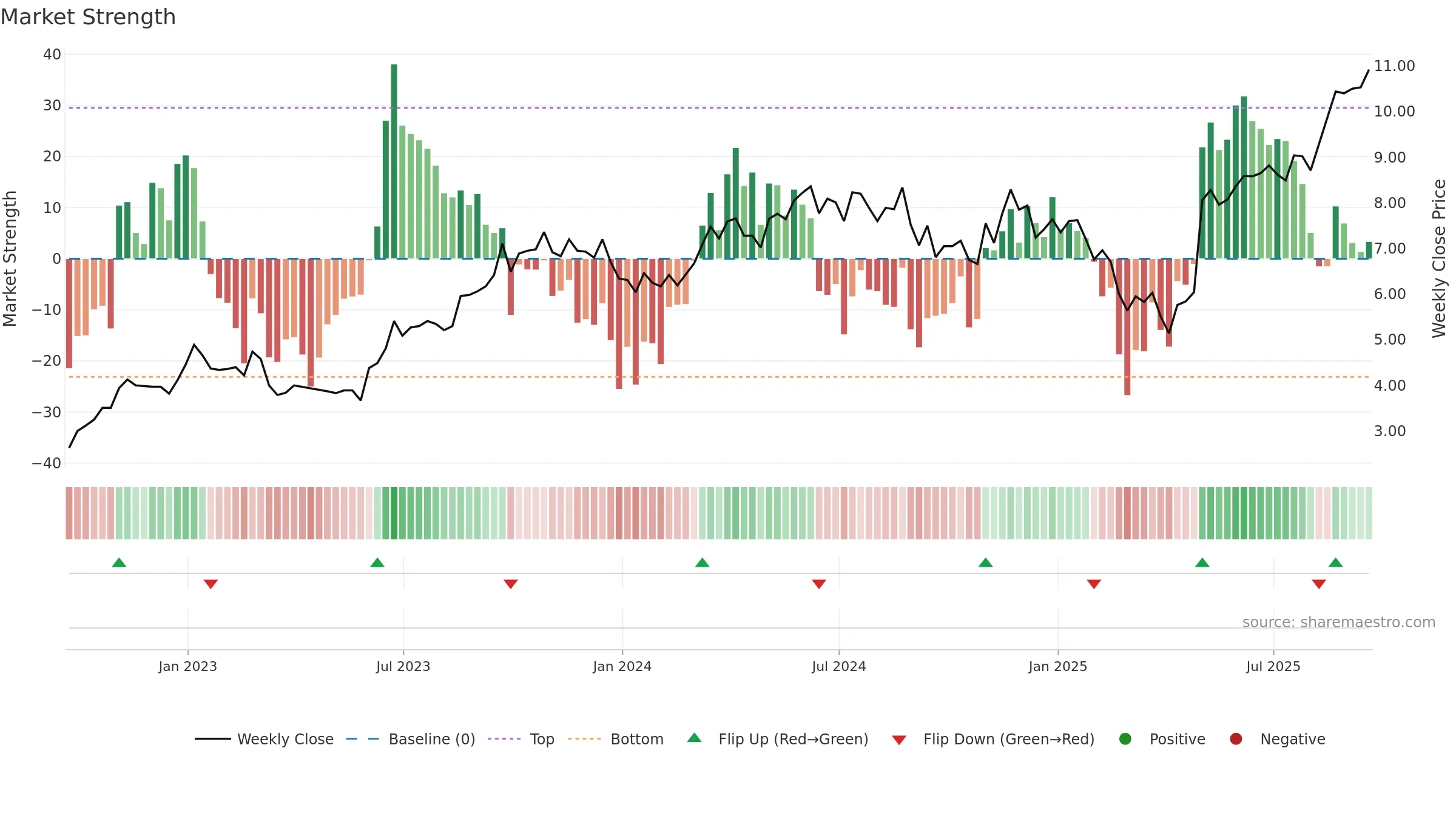Toggle the Bottom dotted line legend entry
The height and width of the screenshot is (819, 1456).
tap(616, 739)
